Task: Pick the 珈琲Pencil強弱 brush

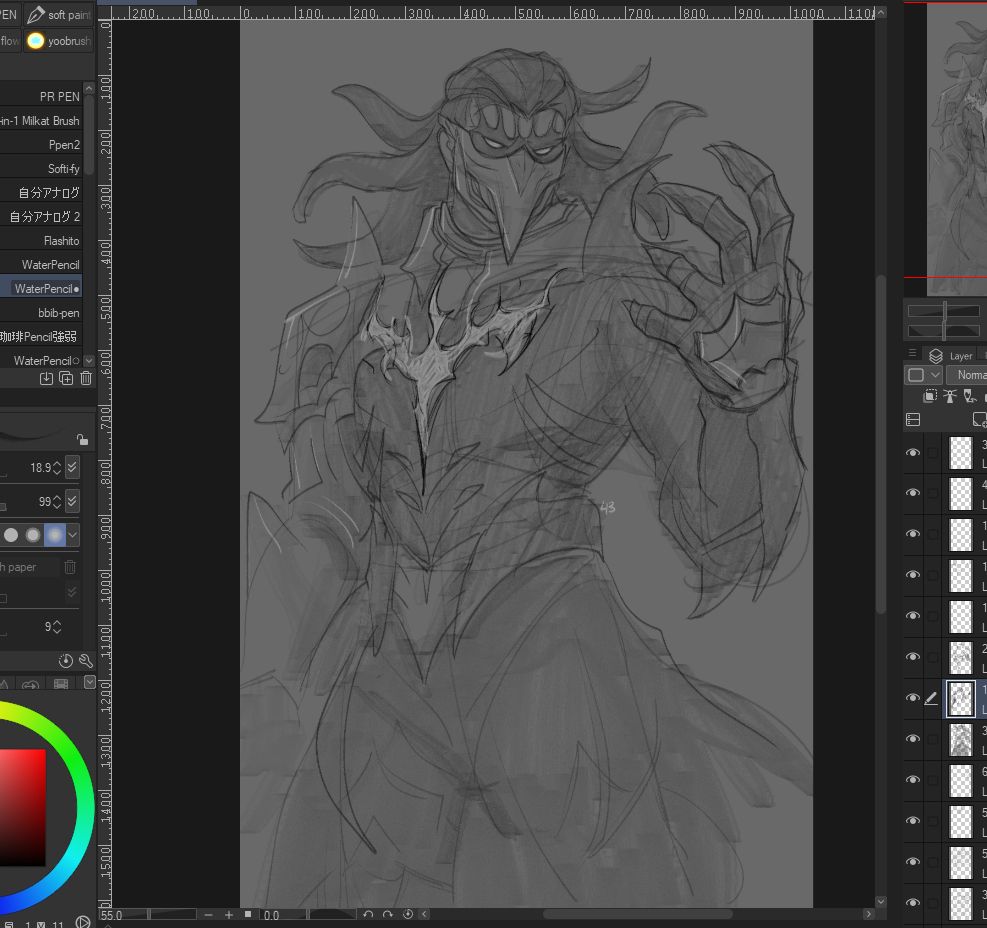Action: point(41,336)
